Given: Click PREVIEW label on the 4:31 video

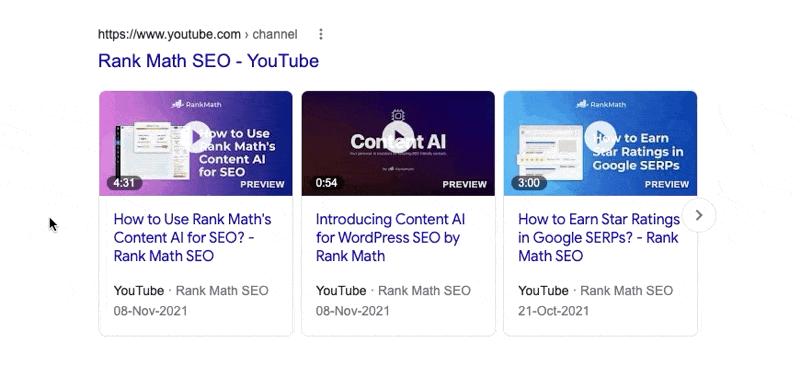Looking at the screenshot, I should point(262,184).
